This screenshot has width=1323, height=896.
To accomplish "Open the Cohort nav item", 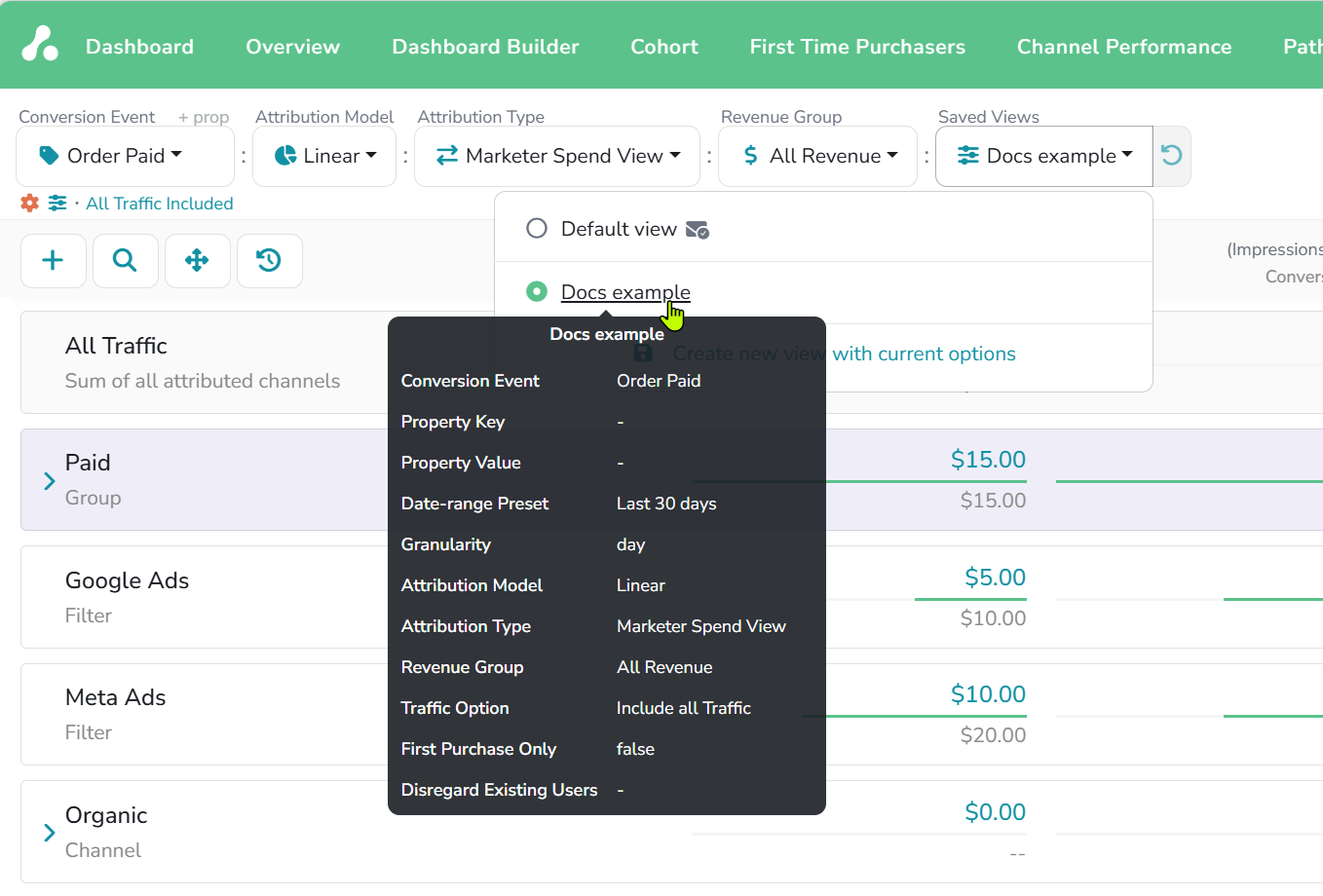I will pyautogui.click(x=664, y=47).
